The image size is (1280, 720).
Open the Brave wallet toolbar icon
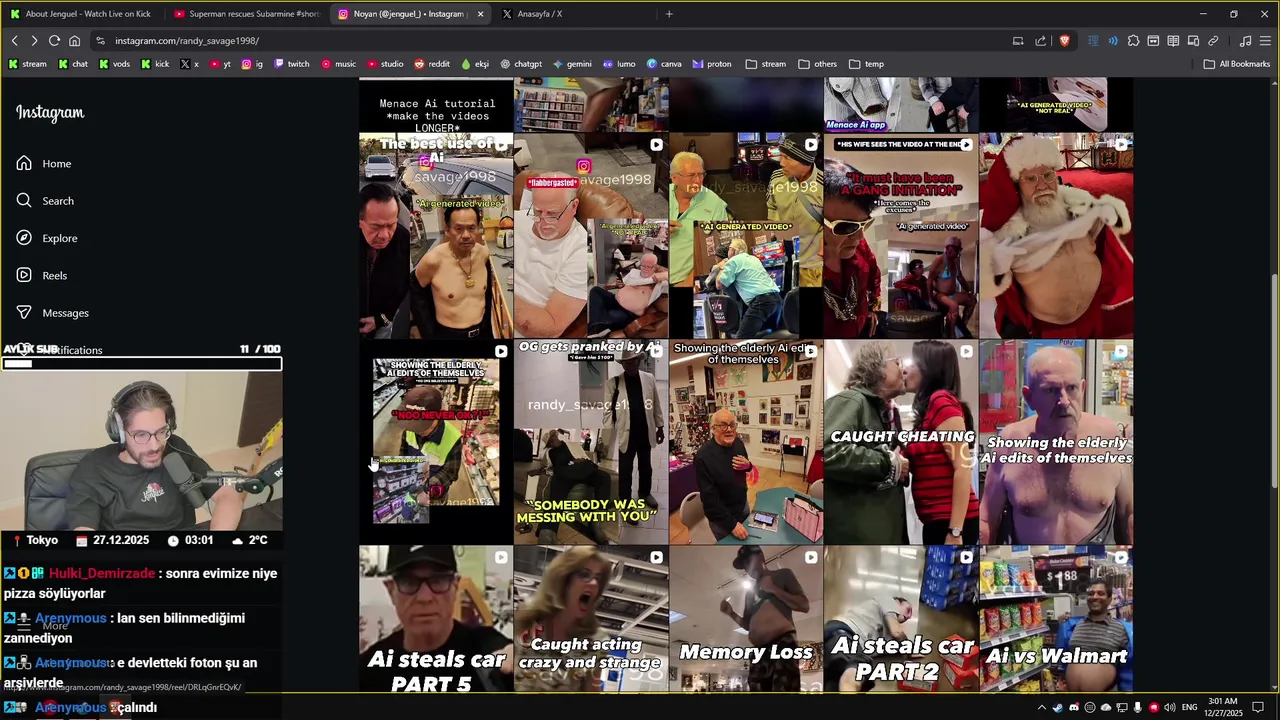1153,41
